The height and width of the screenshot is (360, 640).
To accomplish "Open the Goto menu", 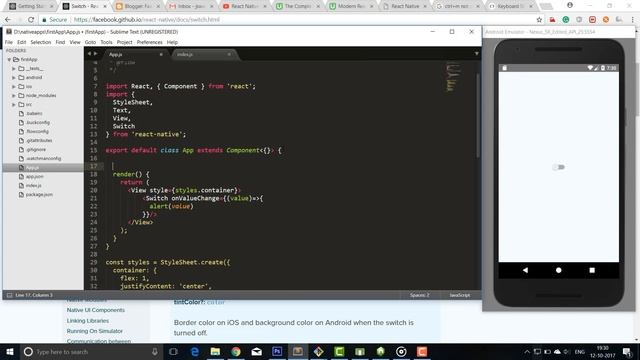I will tap(90, 42).
